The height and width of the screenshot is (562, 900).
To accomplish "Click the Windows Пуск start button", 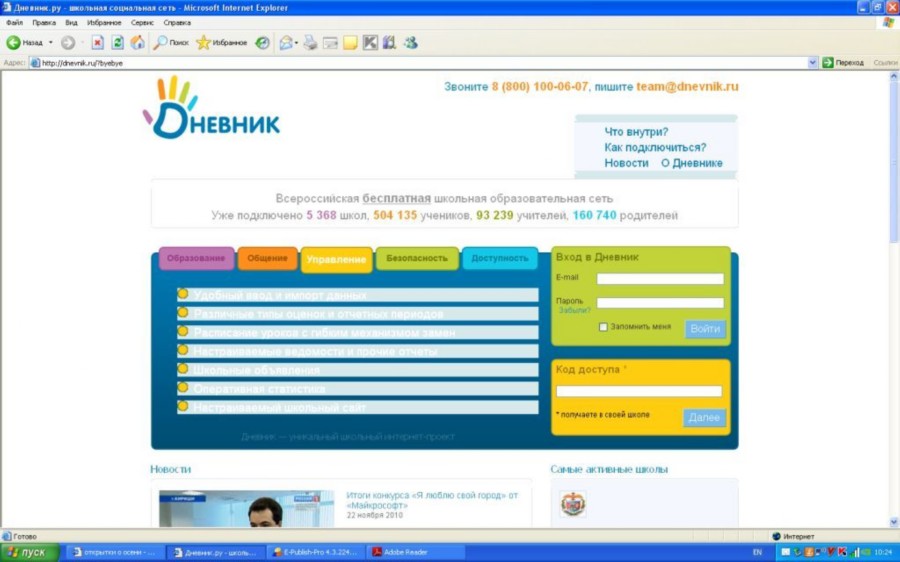I will point(29,552).
